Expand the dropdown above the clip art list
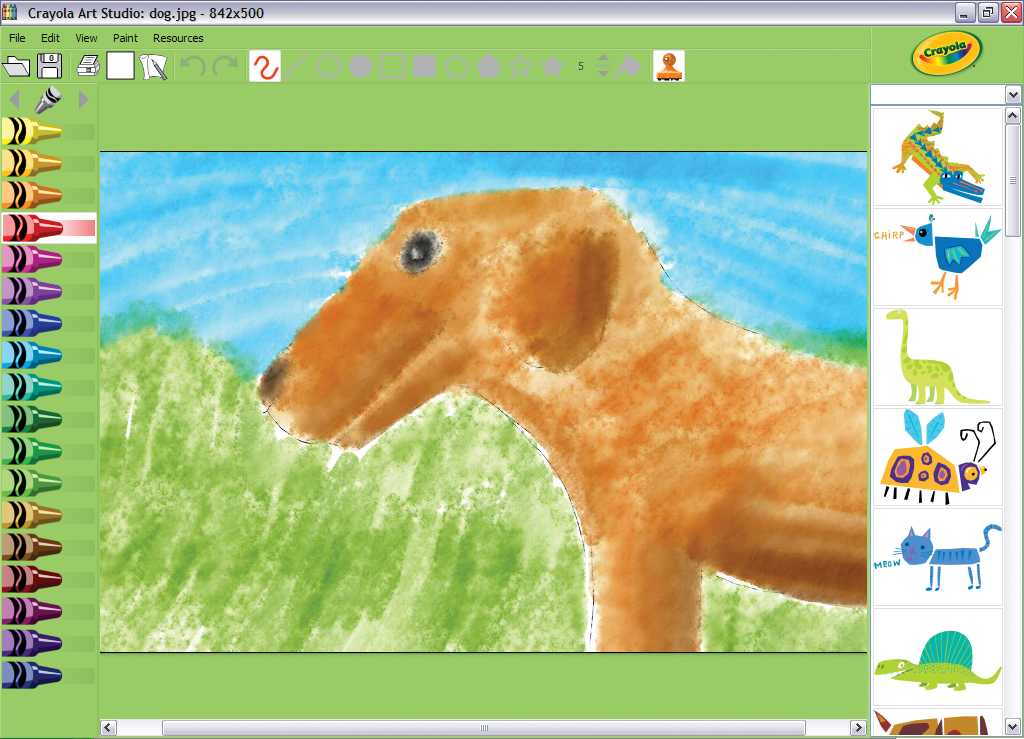The width and height of the screenshot is (1024, 739). pyautogui.click(x=1013, y=94)
